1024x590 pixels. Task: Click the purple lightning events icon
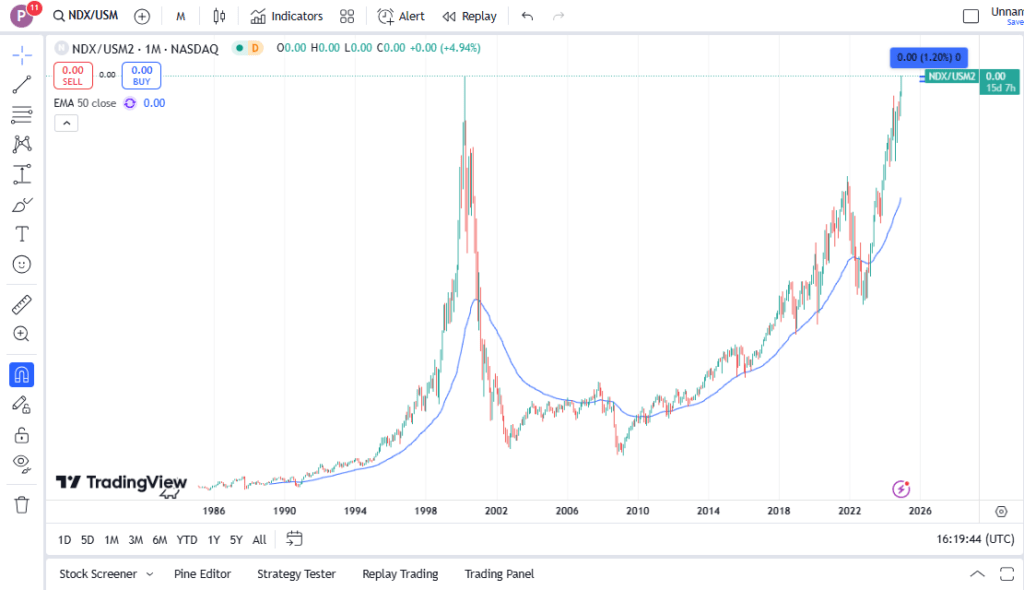tap(901, 488)
